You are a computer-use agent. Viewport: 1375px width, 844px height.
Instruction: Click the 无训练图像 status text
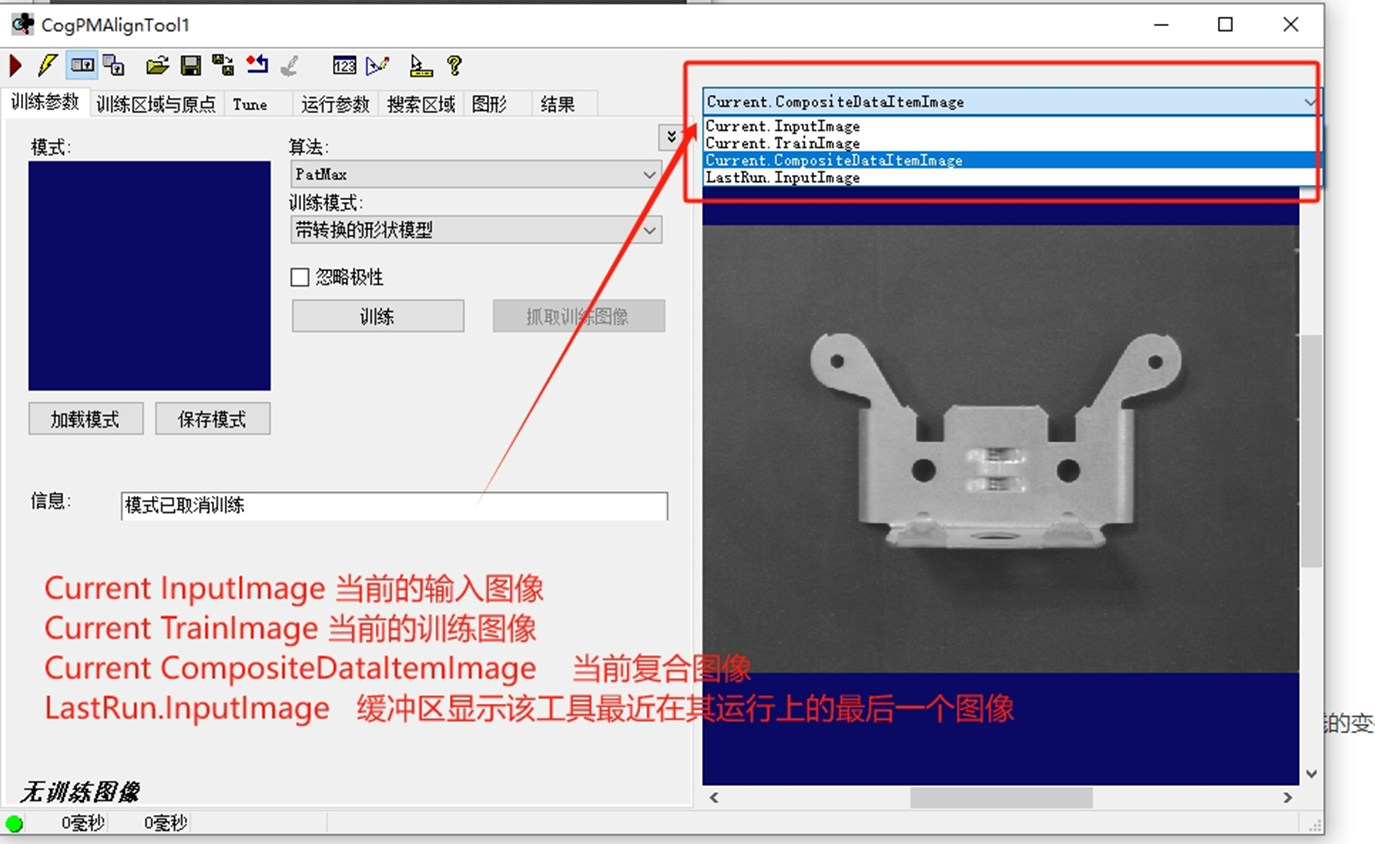point(80,793)
